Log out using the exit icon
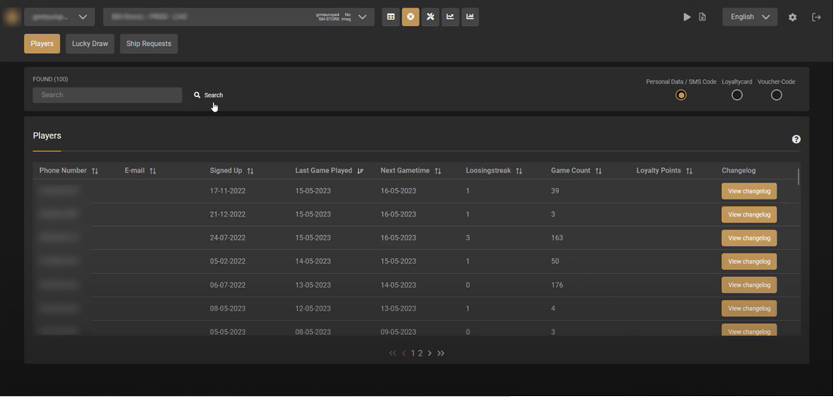The image size is (834, 398). (x=816, y=17)
